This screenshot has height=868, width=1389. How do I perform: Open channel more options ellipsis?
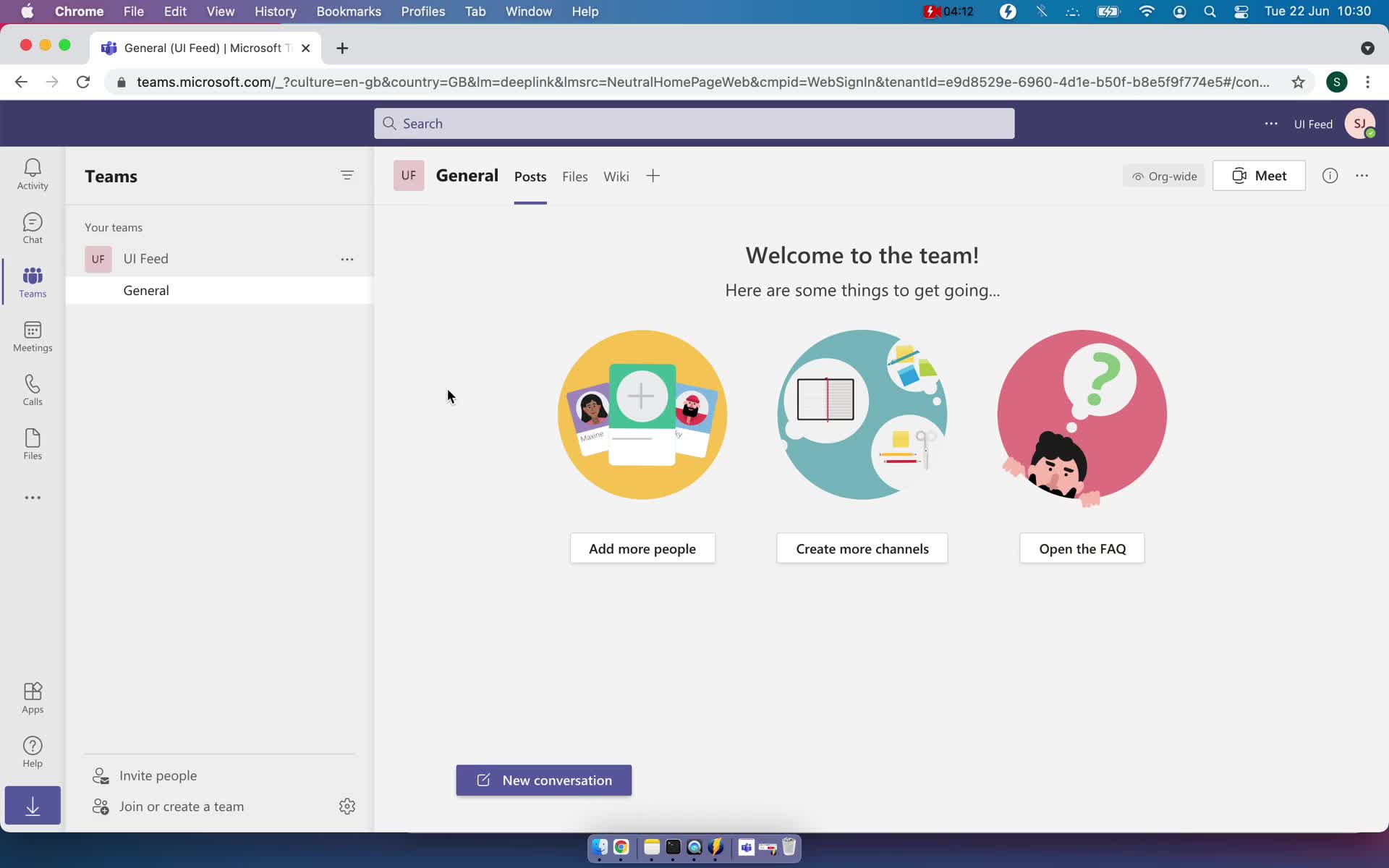point(1362,176)
